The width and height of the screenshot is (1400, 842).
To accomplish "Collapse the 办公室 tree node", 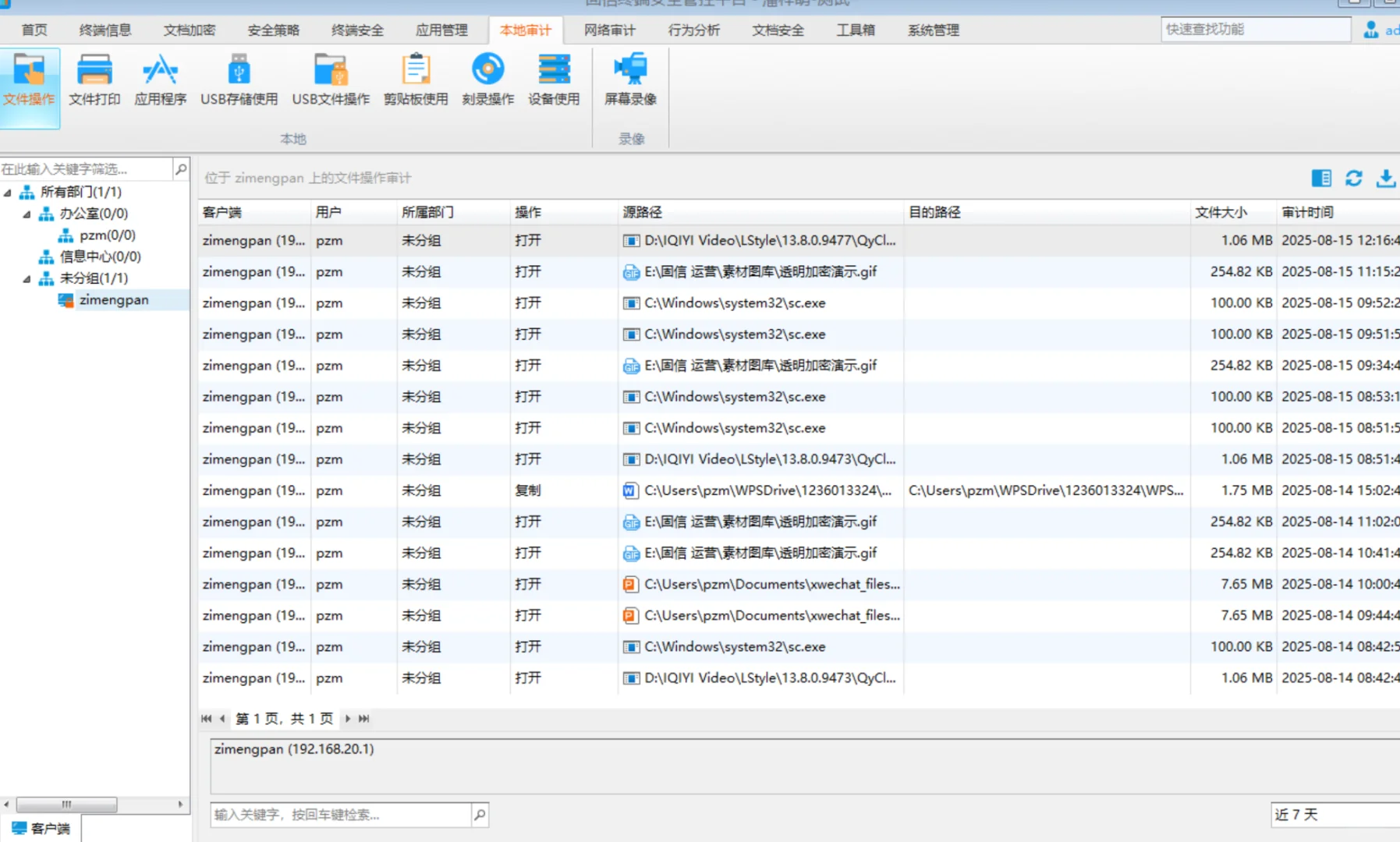I will (27, 214).
